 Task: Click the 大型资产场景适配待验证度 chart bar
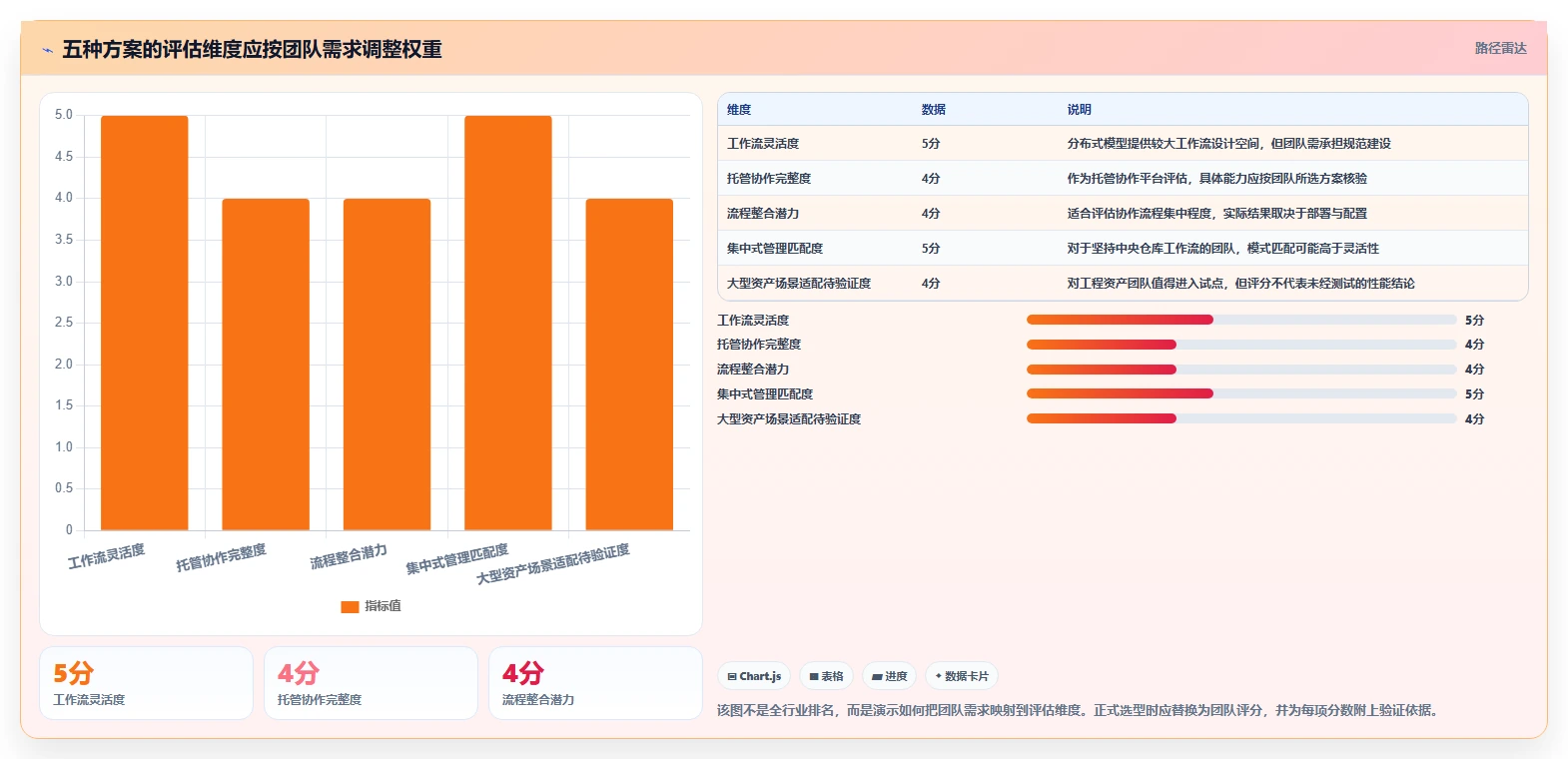(629, 365)
